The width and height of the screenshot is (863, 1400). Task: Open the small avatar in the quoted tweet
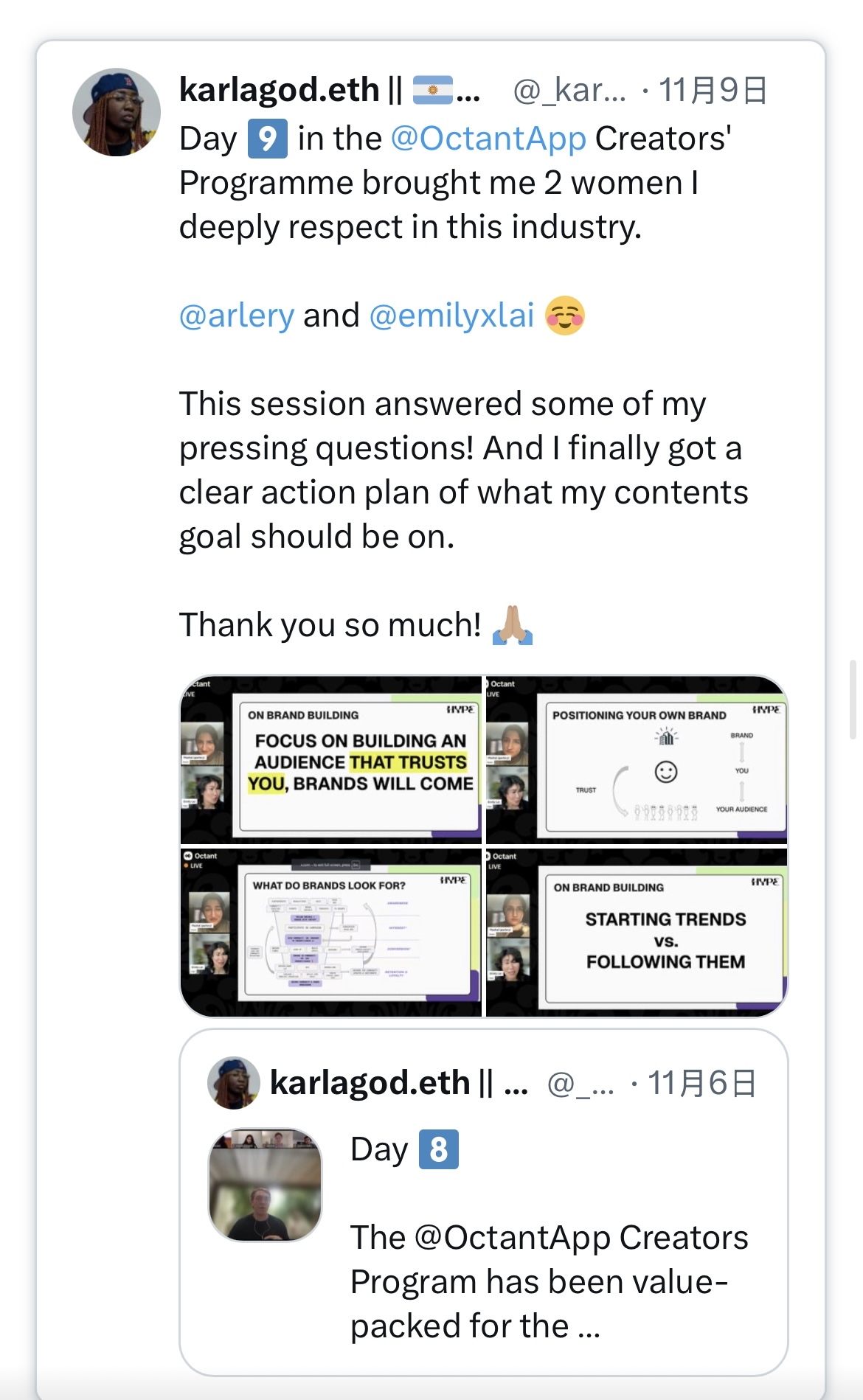coord(234,1083)
